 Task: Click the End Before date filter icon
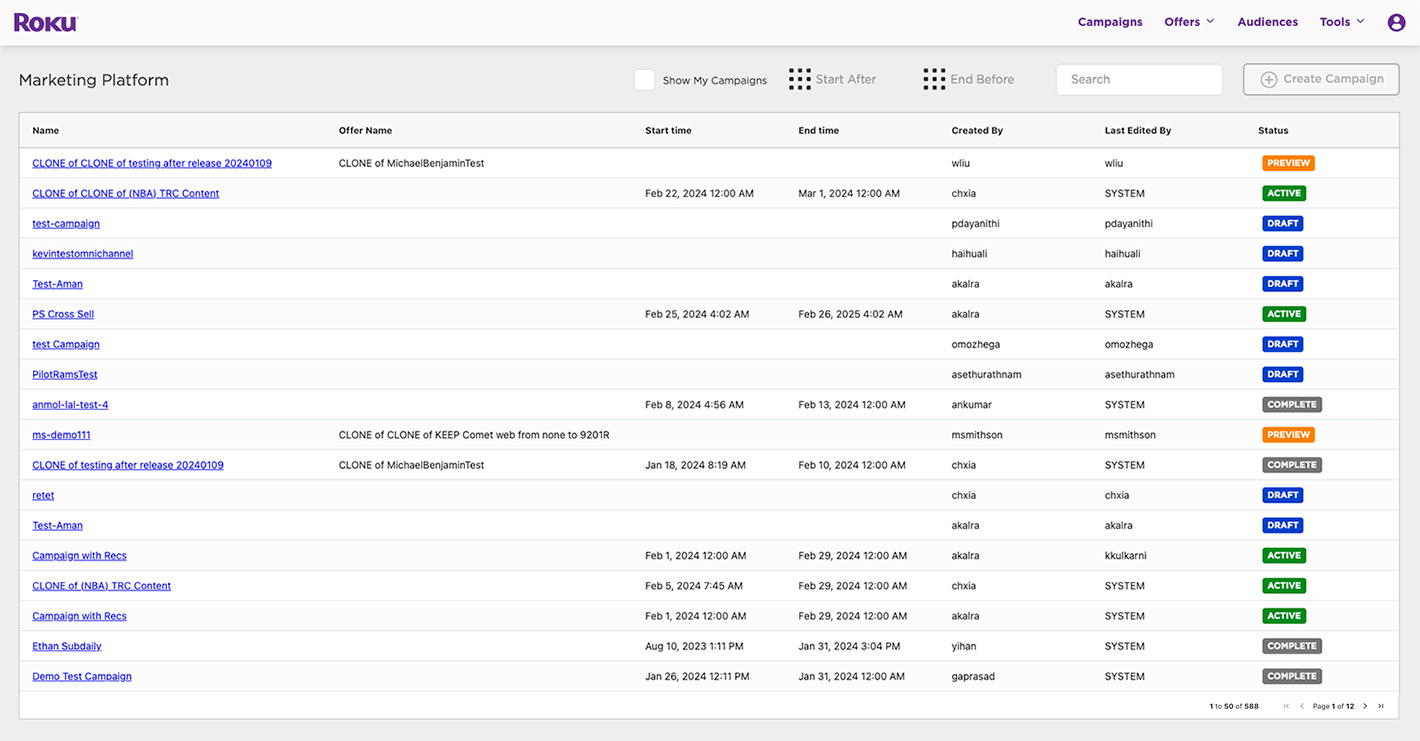click(x=934, y=78)
